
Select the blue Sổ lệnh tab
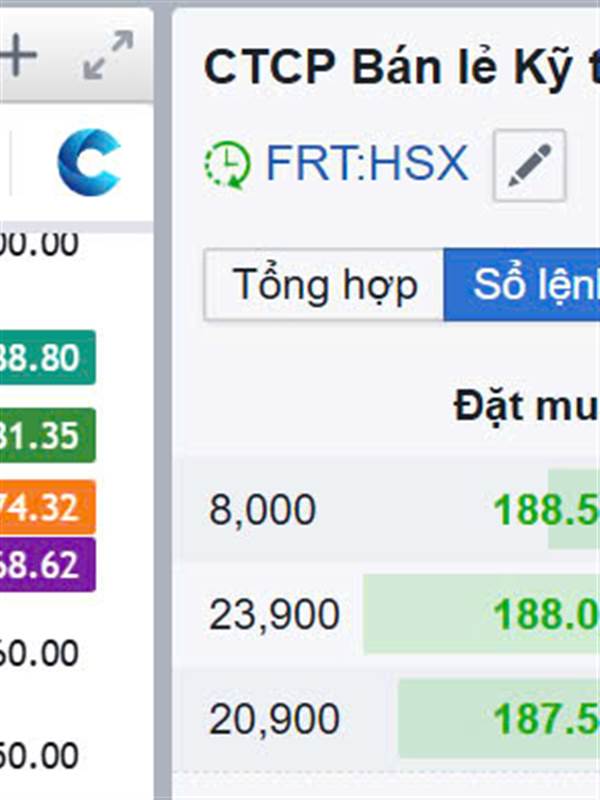coord(522,285)
